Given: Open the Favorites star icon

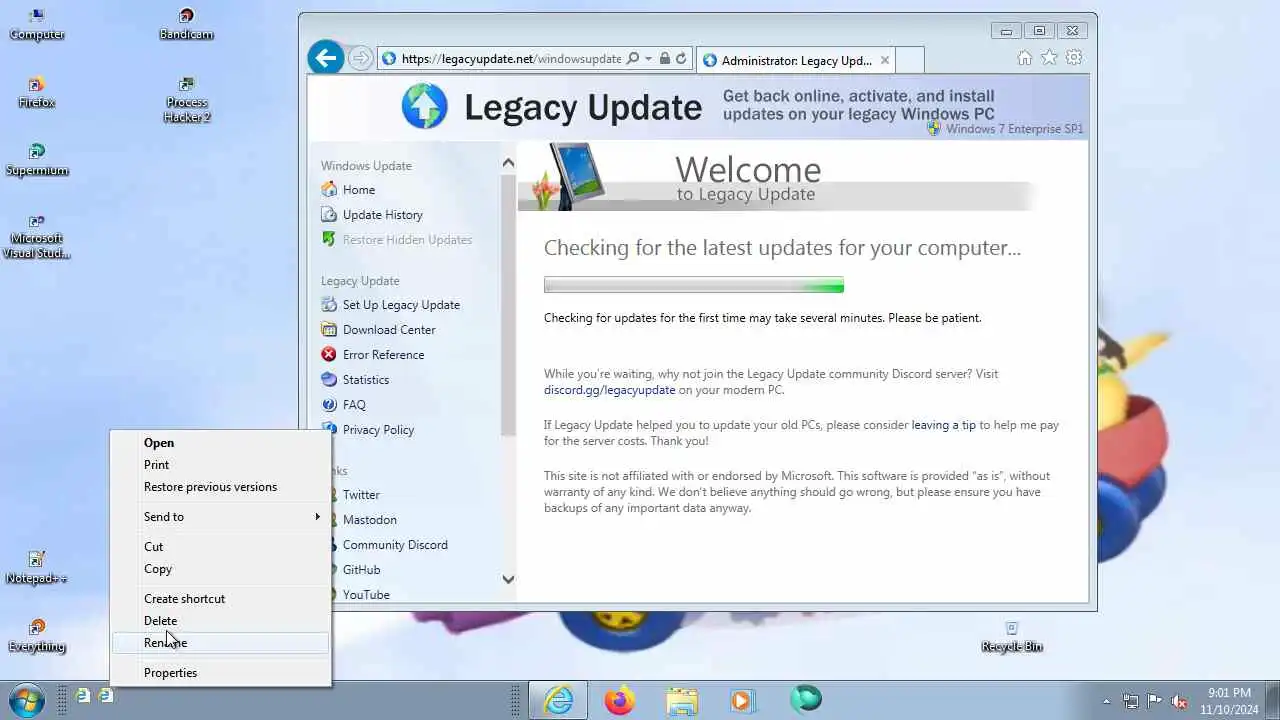Looking at the screenshot, I should [x=1049, y=58].
